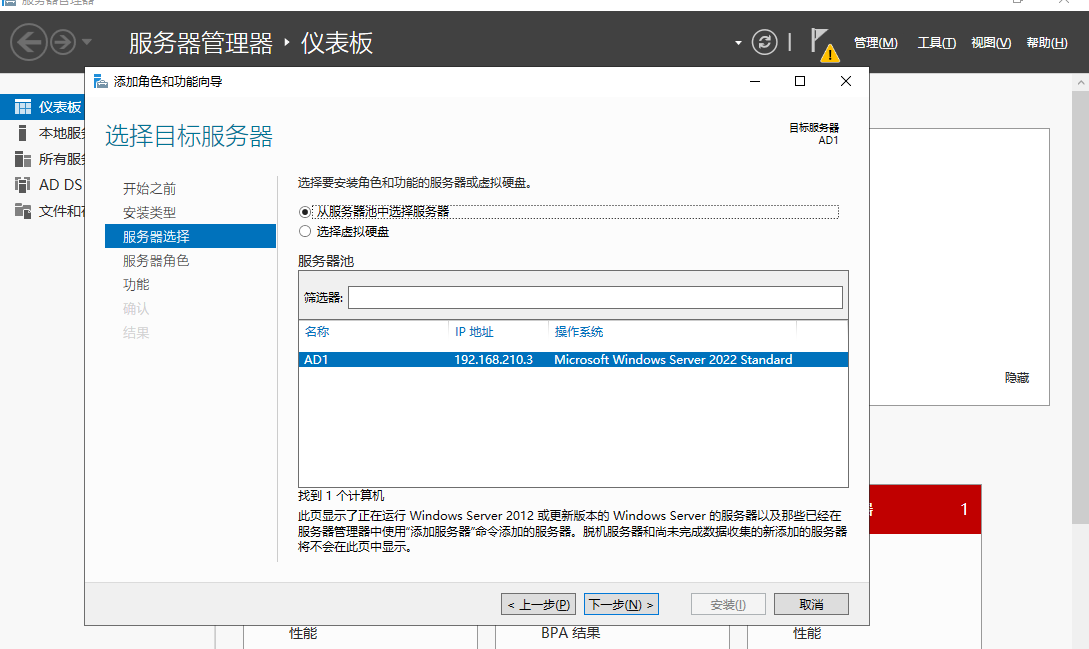
Task: Open the 帮助(H) menu
Action: (1047, 43)
